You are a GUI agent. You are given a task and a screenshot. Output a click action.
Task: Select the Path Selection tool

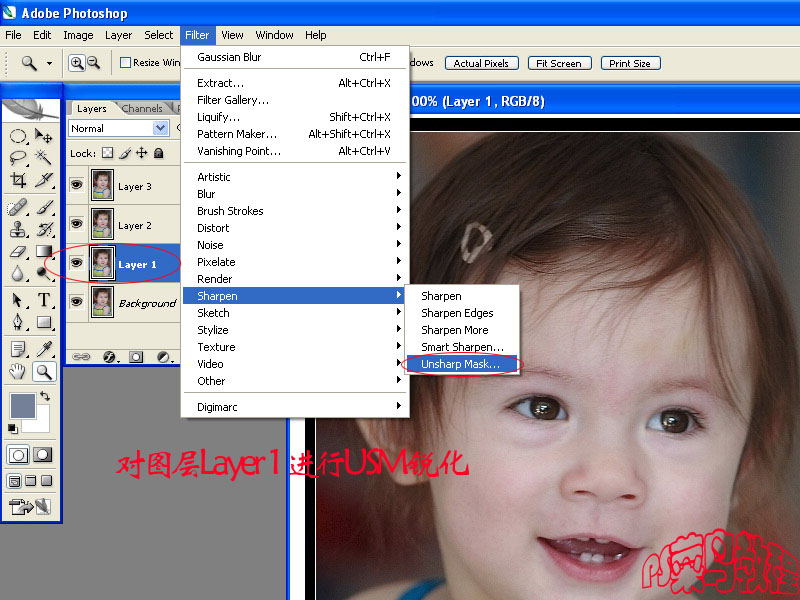tap(18, 300)
